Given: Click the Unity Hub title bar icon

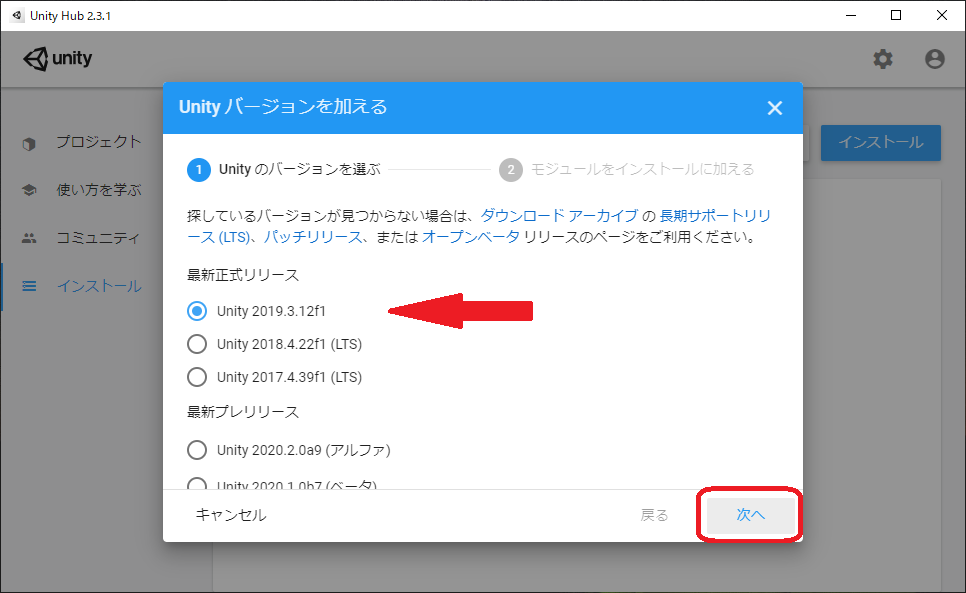Looking at the screenshot, I should pos(17,15).
